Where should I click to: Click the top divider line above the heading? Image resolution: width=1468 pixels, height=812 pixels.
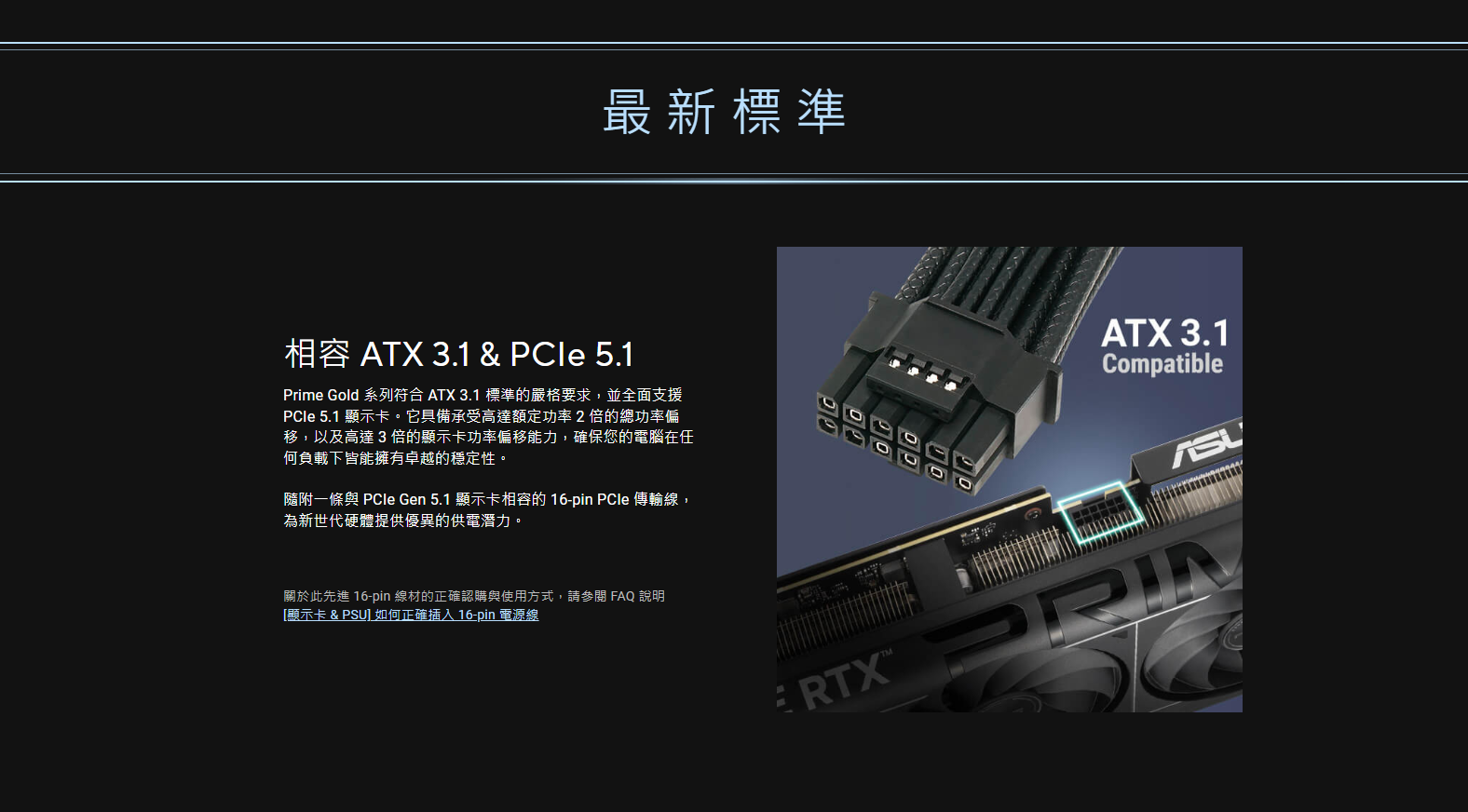pos(734,46)
